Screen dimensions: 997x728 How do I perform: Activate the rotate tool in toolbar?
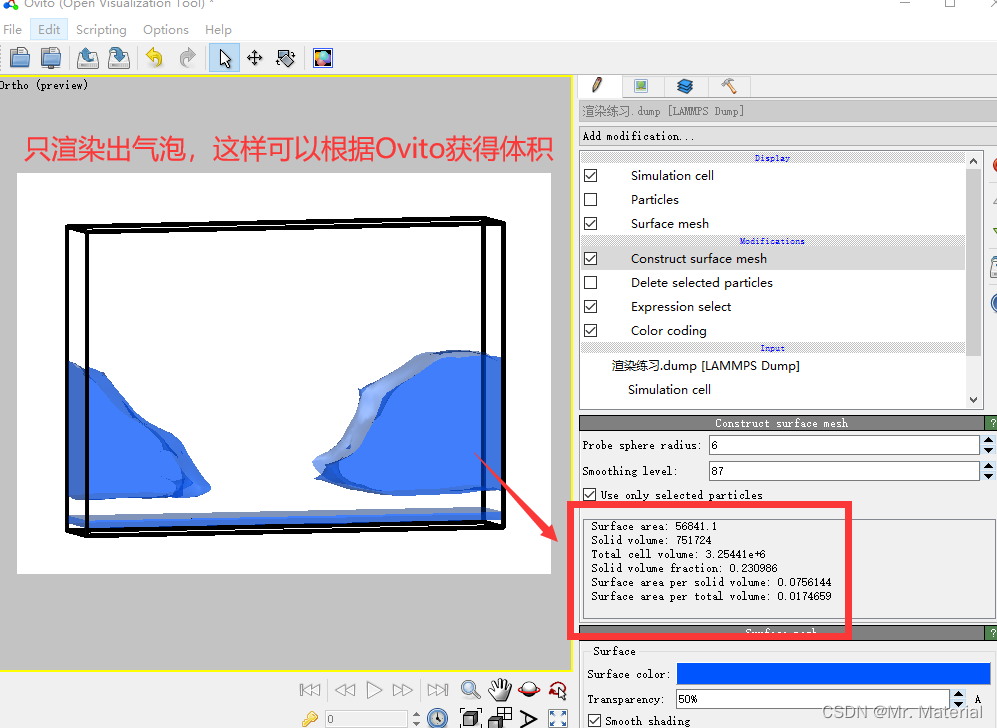click(285, 58)
